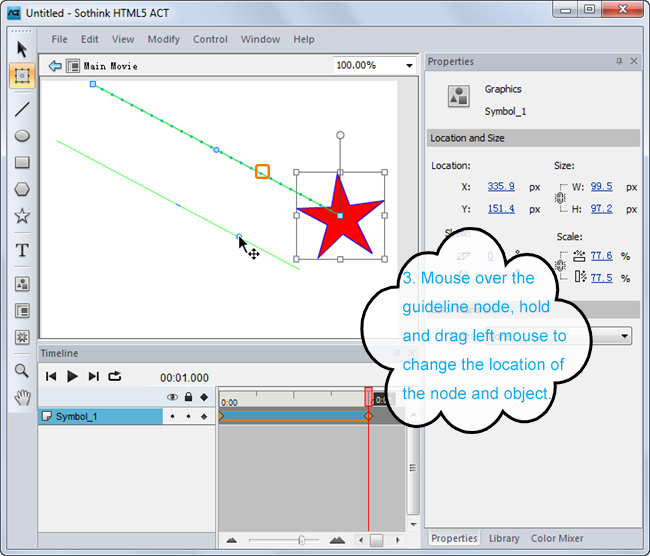
Task: Select the Star tool
Action: [22, 216]
